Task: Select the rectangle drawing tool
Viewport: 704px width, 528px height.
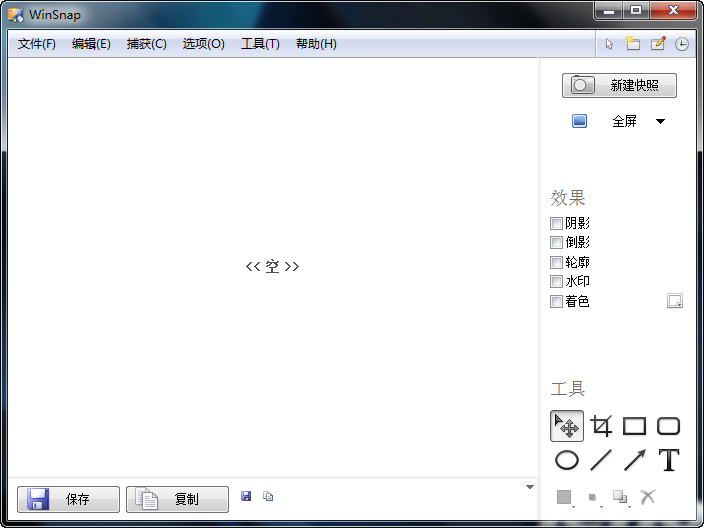Action: (634, 427)
